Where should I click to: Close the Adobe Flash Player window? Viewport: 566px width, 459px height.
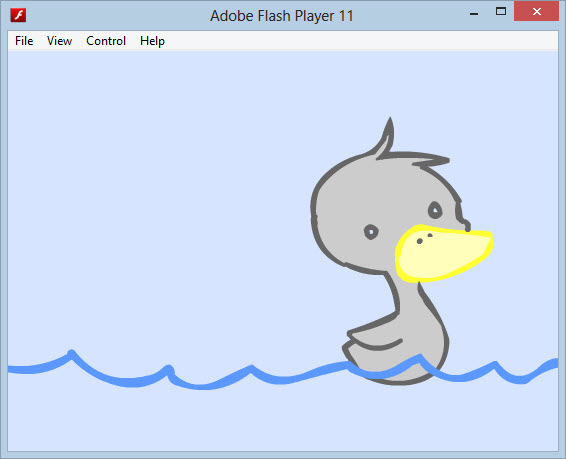coord(536,12)
